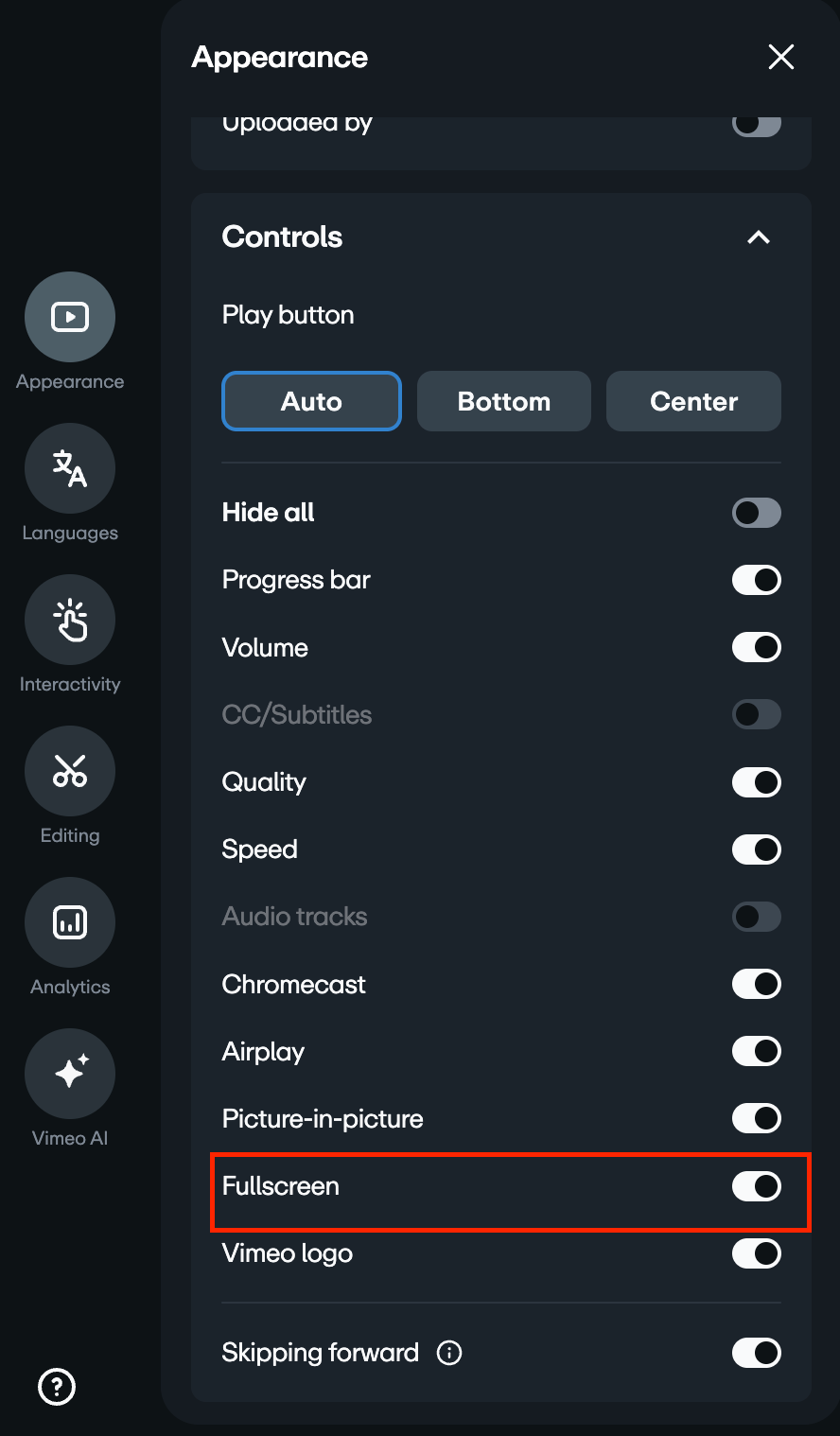840x1436 pixels.
Task: Enable the Hide all toggle
Action: click(756, 513)
